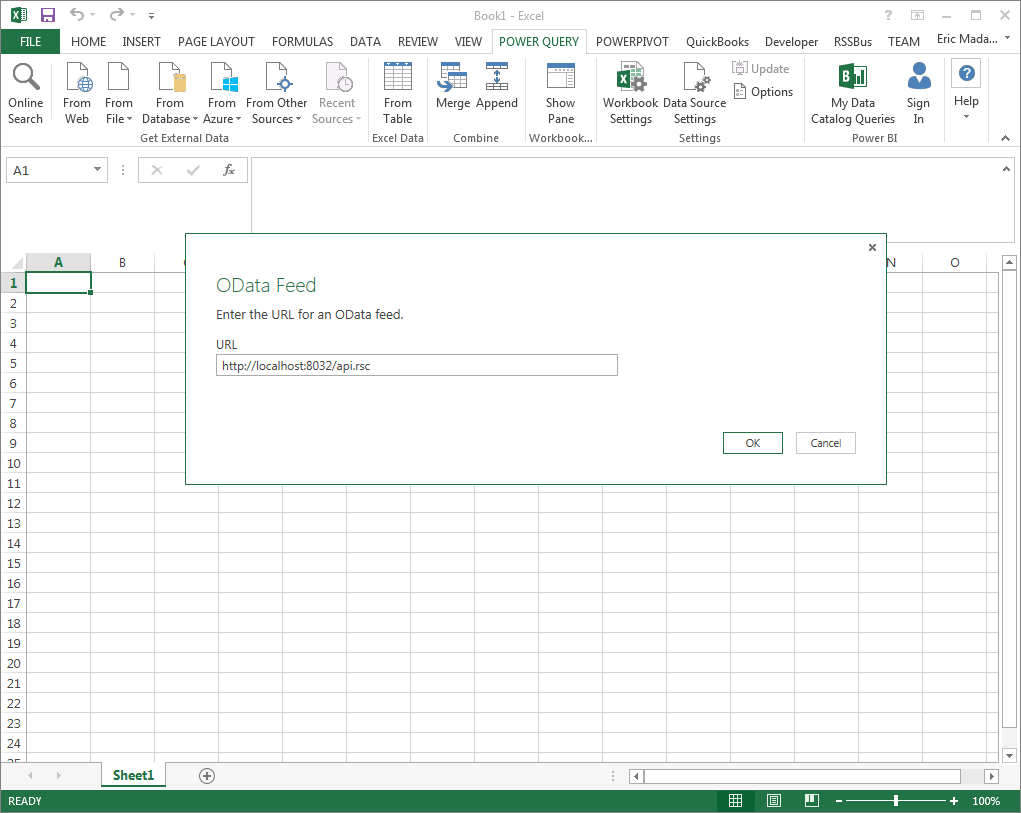This screenshot has width=1021, height=813.
Task: Switch to Page Break Preview view
Action: [x=811, y=801]
